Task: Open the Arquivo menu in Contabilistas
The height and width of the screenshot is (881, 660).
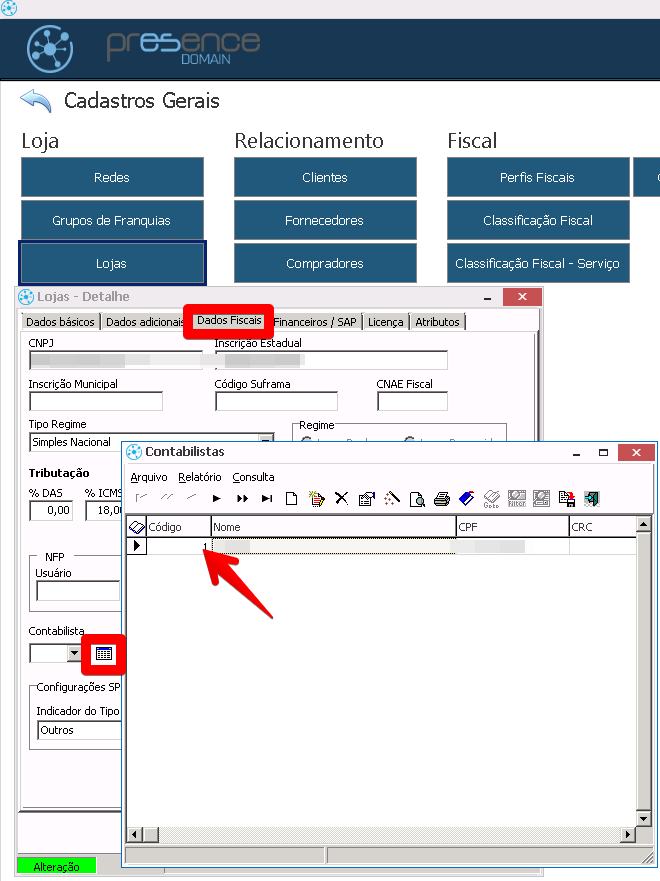Action: click(149, 477)
